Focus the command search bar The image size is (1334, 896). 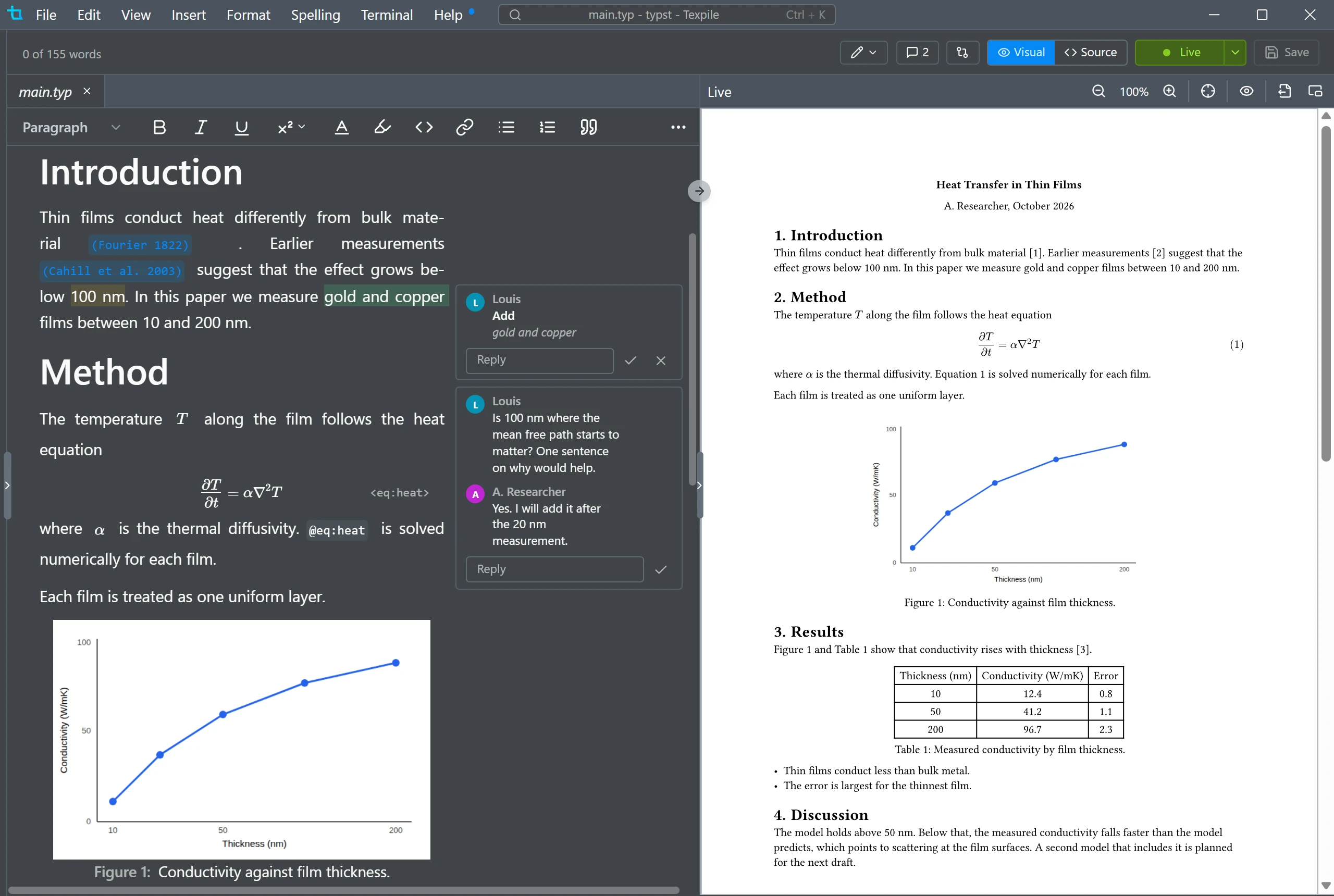pos(666,15)
